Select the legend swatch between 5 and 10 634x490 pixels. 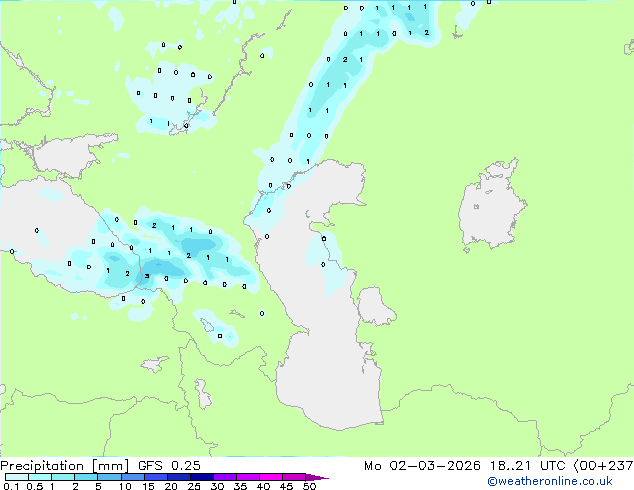click(x=109, y=477)
